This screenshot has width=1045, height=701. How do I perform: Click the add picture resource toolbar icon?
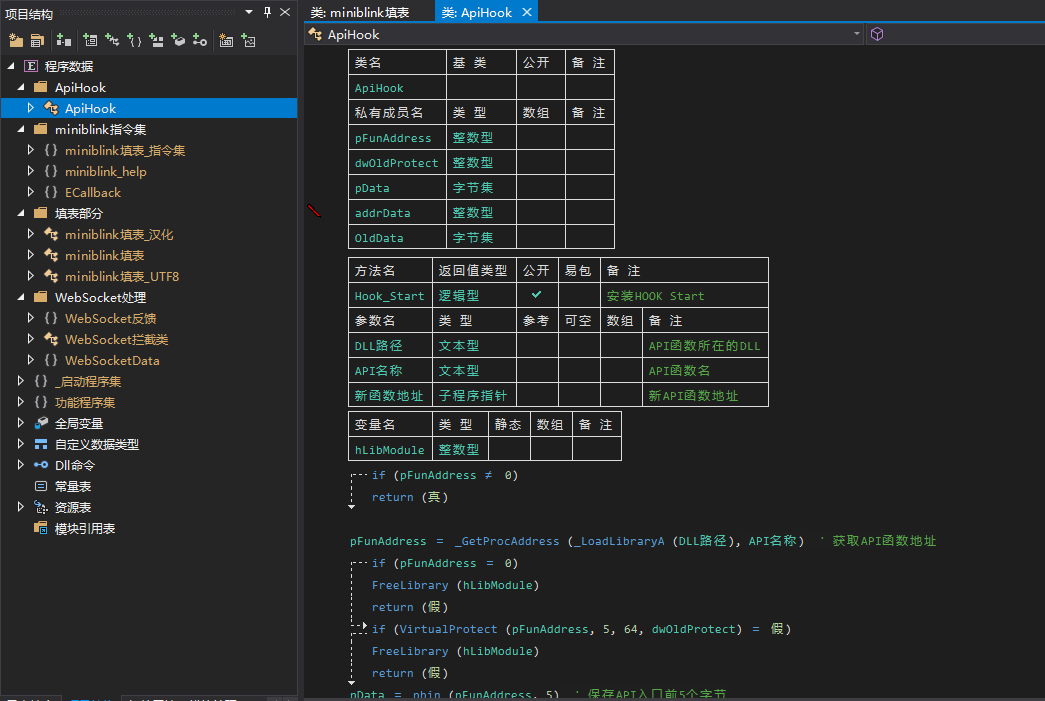[248, 40]
